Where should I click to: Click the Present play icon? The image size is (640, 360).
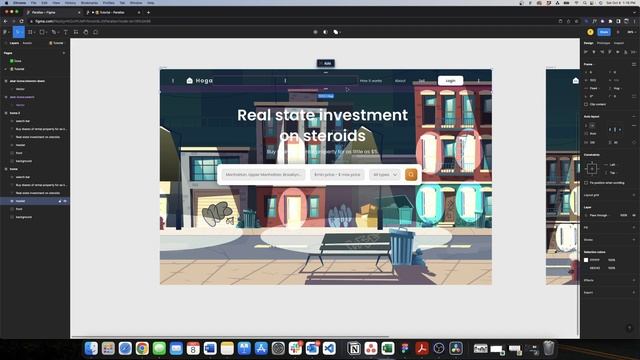click(618, 32)
